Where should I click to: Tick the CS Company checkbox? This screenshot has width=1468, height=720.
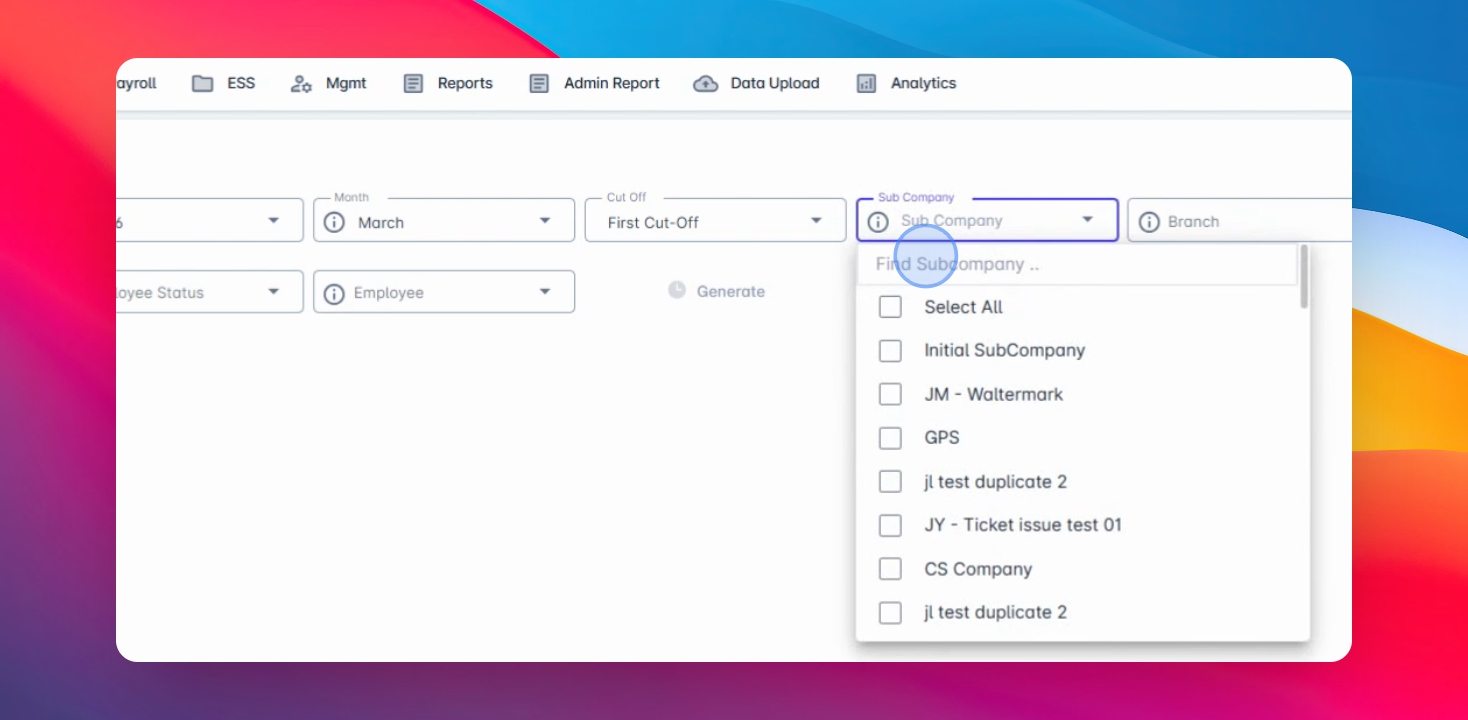coord(890,569)
